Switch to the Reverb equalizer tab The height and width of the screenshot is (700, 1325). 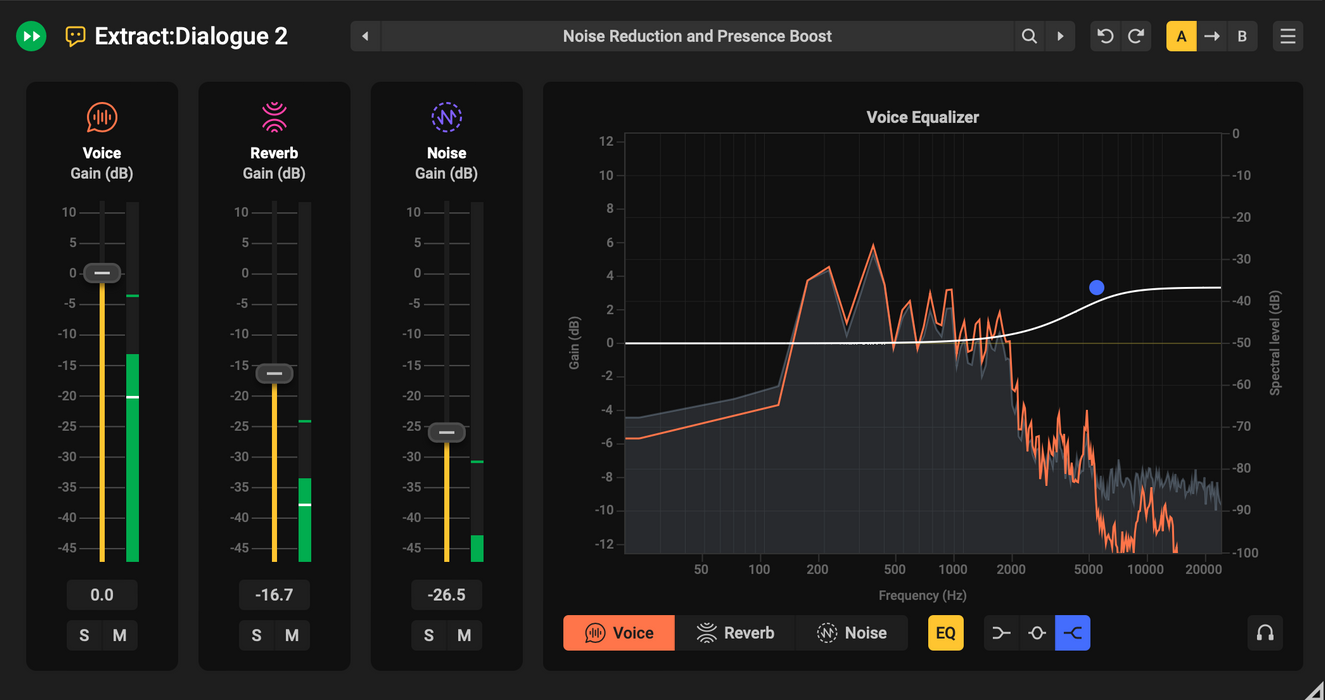[x=735, y=633]
